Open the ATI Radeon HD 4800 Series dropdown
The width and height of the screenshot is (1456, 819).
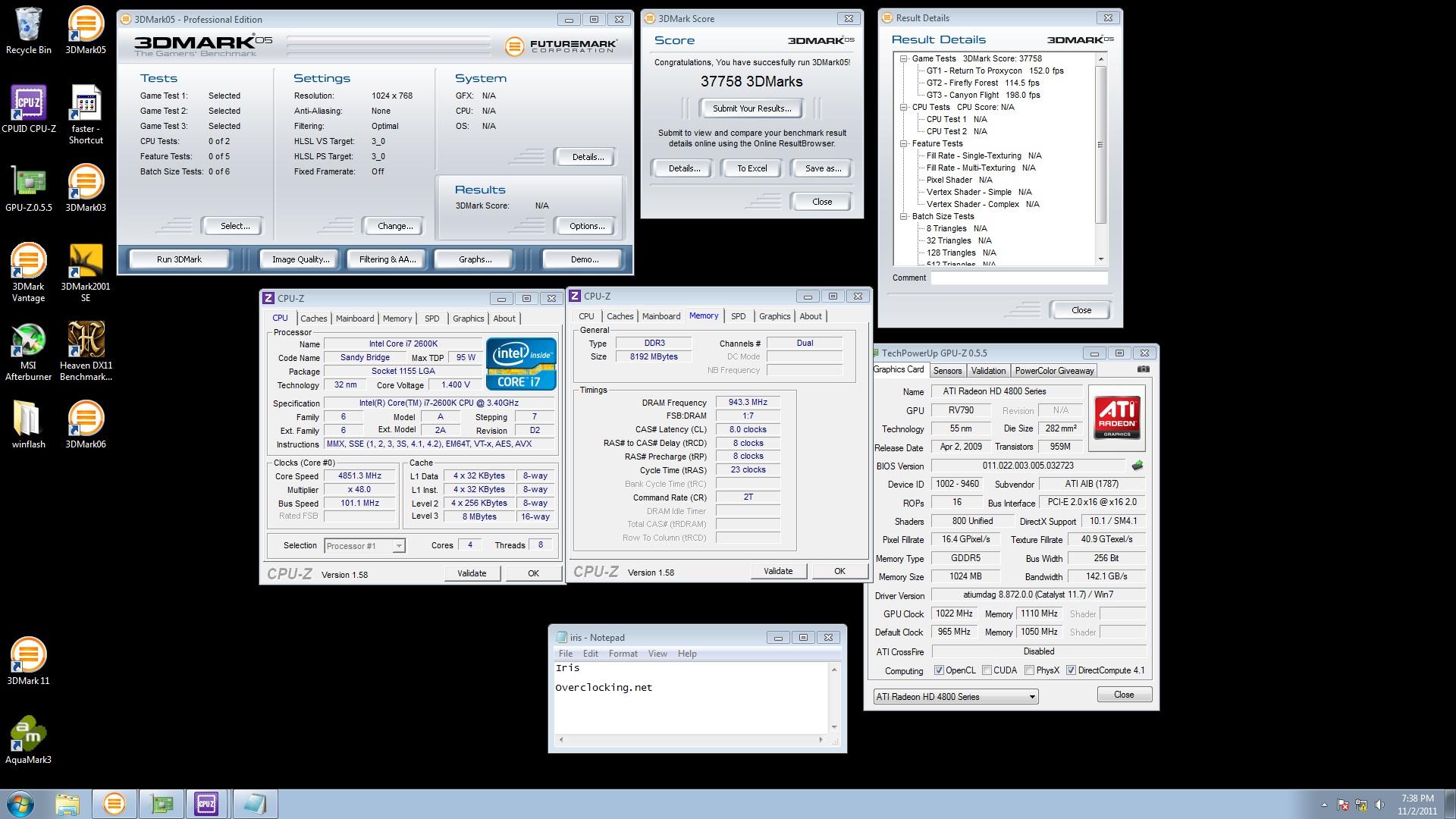point(955,696)
